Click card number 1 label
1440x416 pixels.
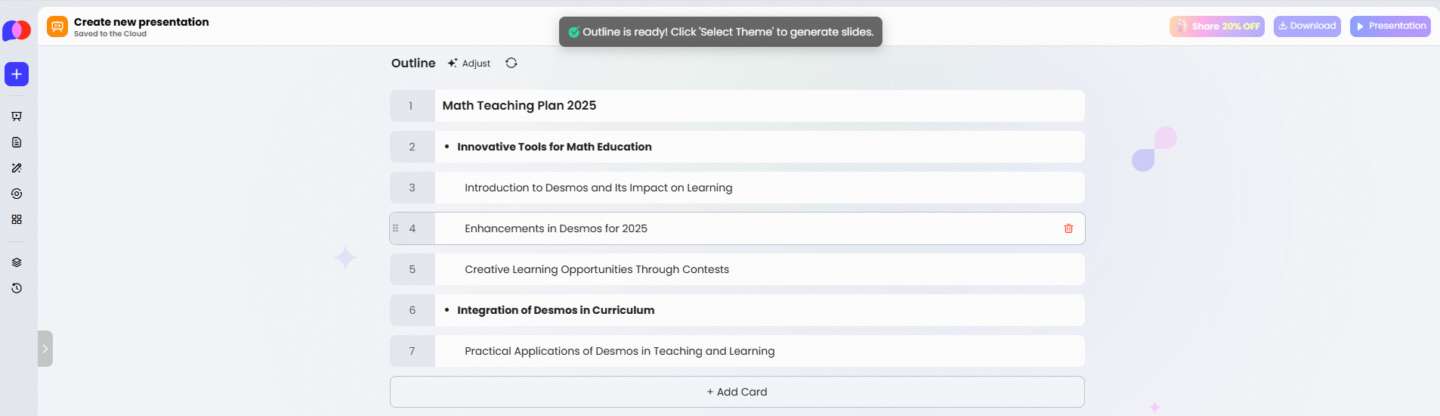(x=412, y=106)
